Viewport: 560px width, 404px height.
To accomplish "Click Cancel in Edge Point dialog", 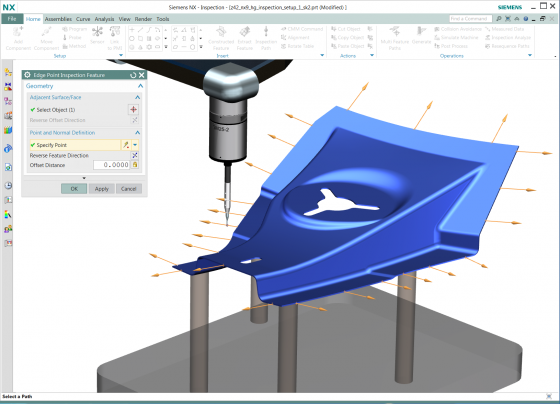I will tap(129, 189).
